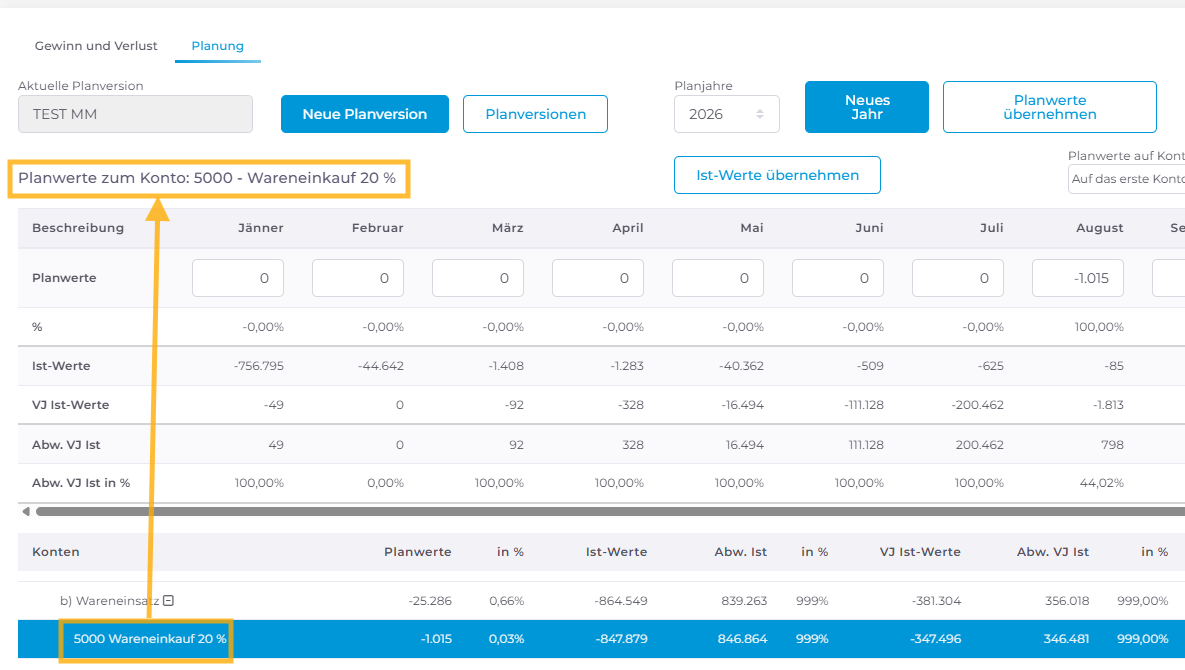Create a Neue Planversion
This screenshot has width=1185, height=670.
[x=365, y=114]
